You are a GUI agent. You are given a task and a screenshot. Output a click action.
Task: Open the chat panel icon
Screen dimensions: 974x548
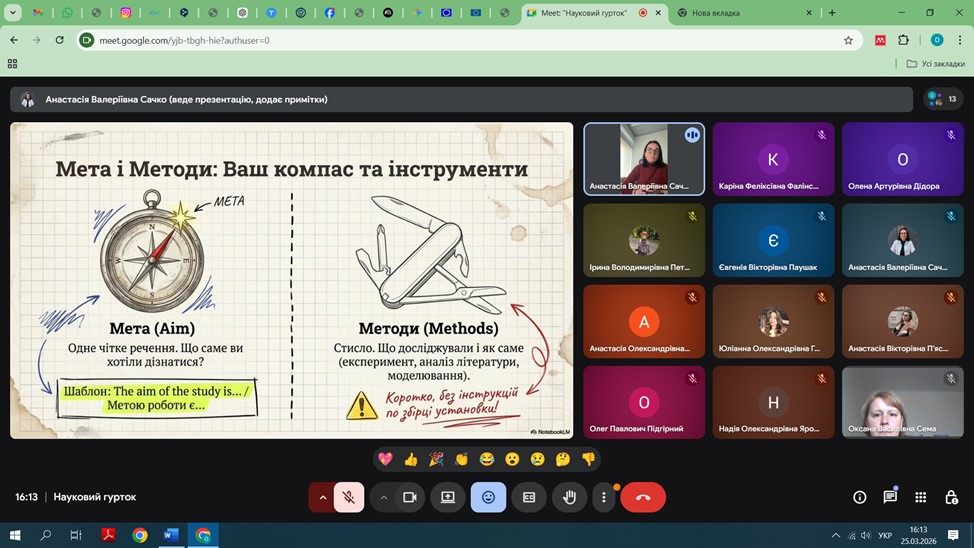(890, 497)
